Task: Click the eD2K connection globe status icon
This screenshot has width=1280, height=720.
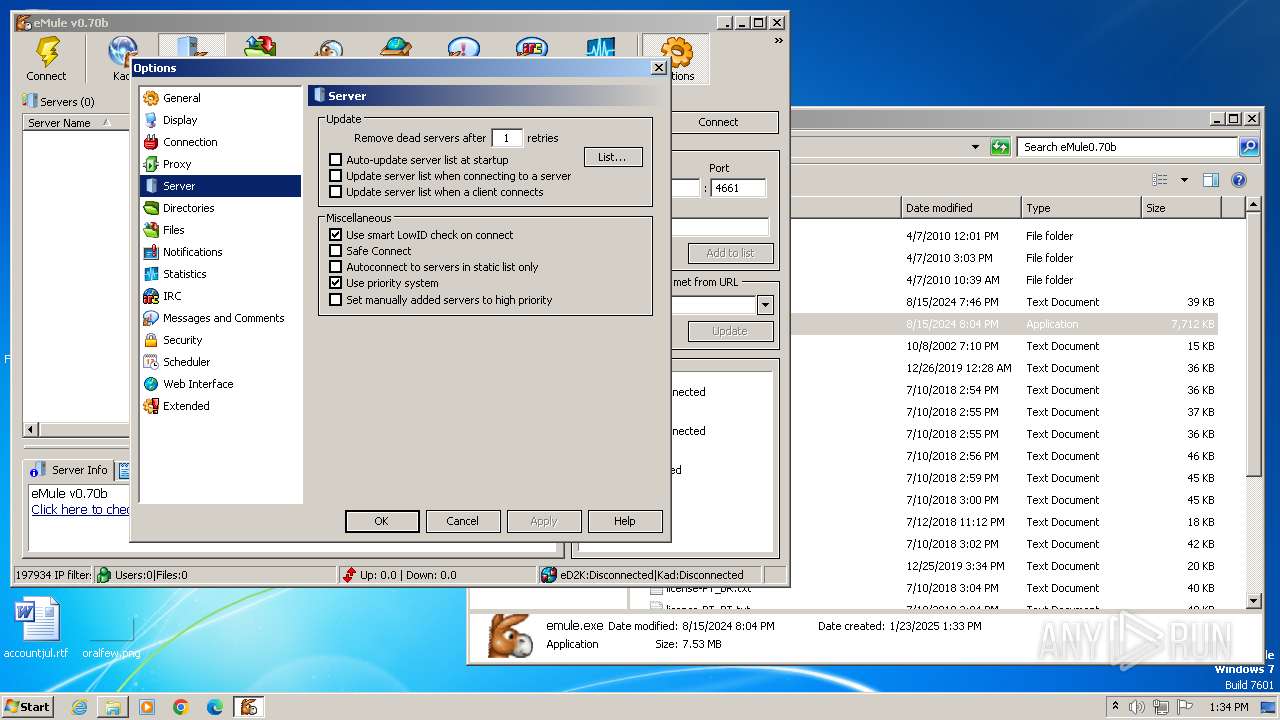Action: pyautogui.click(x=549, y=575)
